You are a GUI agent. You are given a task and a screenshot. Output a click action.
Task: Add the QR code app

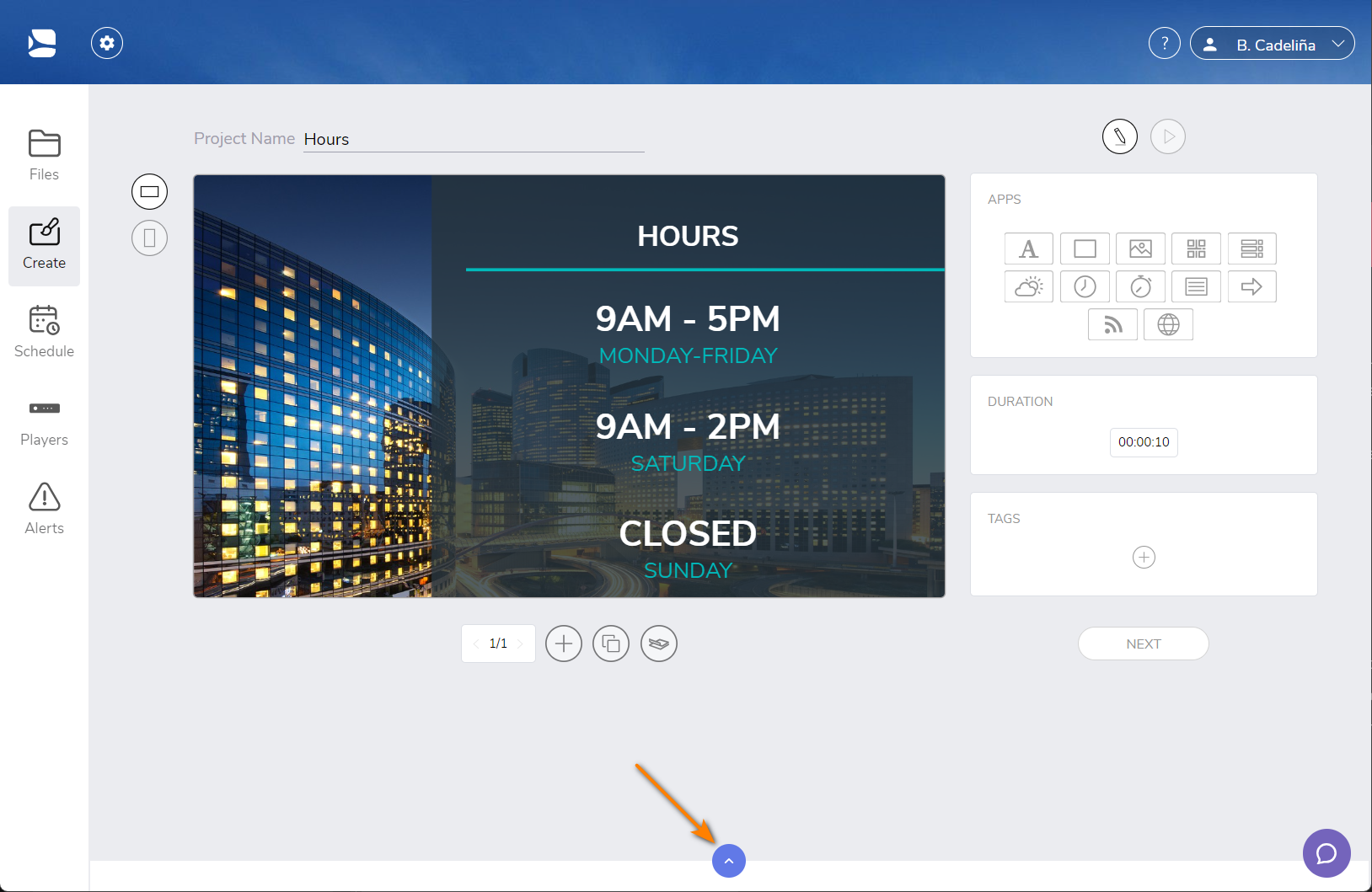click(1196, 248)
